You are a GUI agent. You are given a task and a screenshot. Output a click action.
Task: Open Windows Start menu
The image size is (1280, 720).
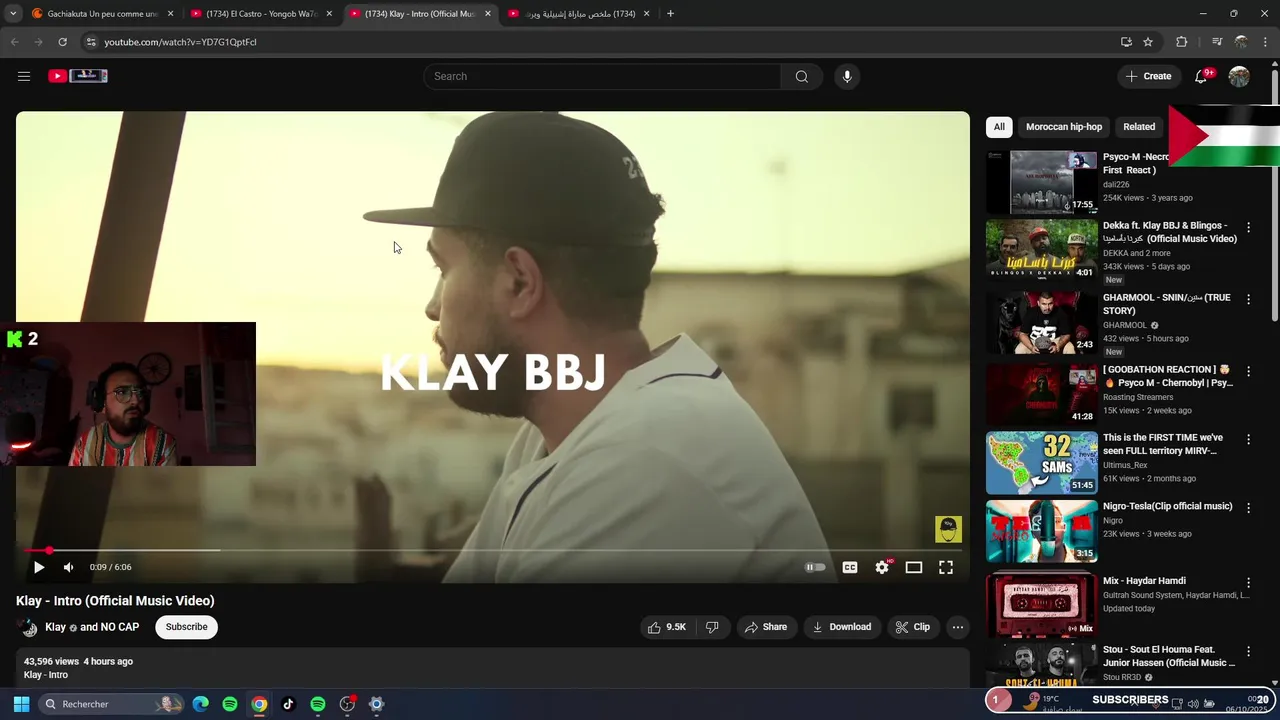point(21,704)
